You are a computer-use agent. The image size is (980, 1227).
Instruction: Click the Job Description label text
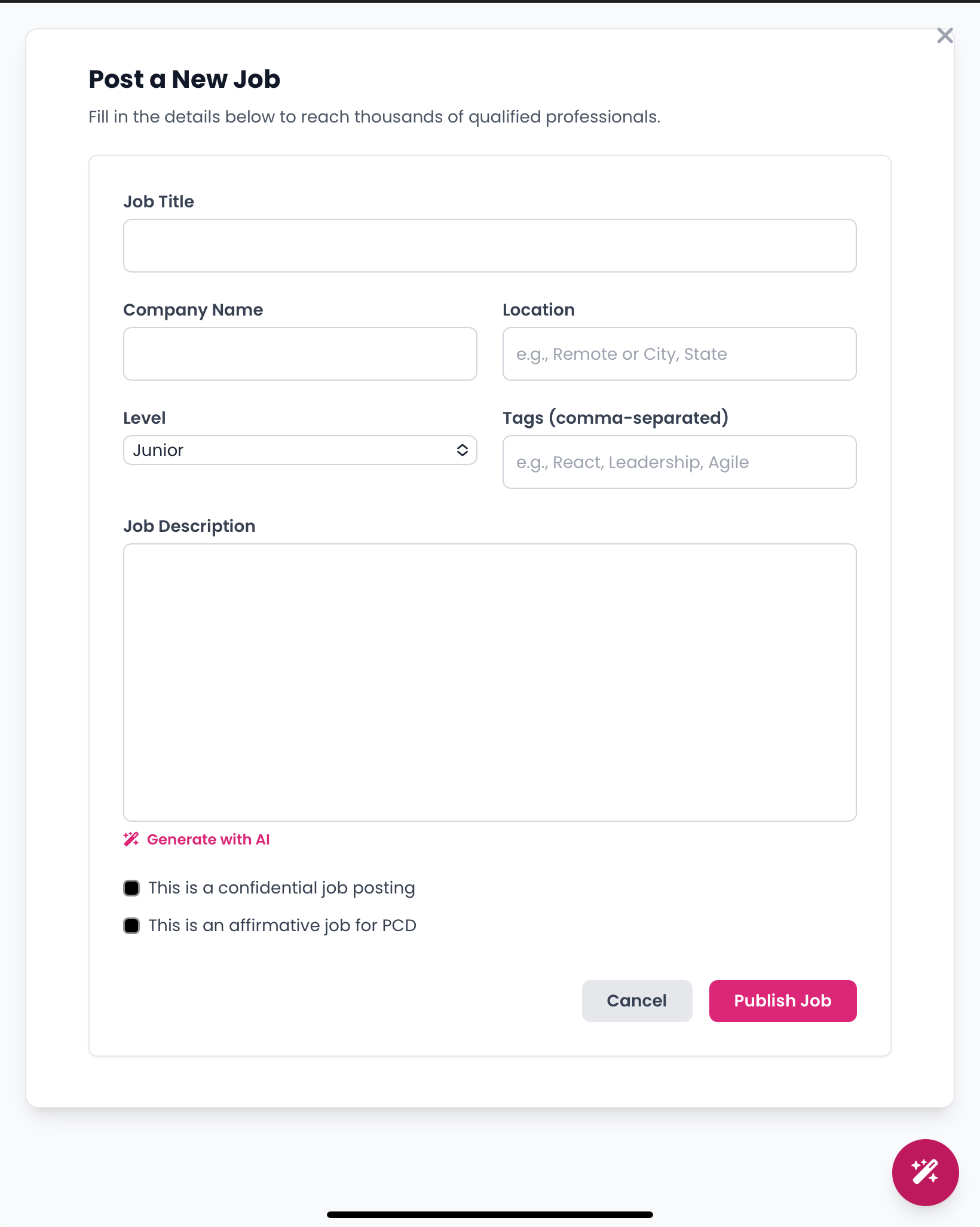pyautogui.click(x=189, y=526)
